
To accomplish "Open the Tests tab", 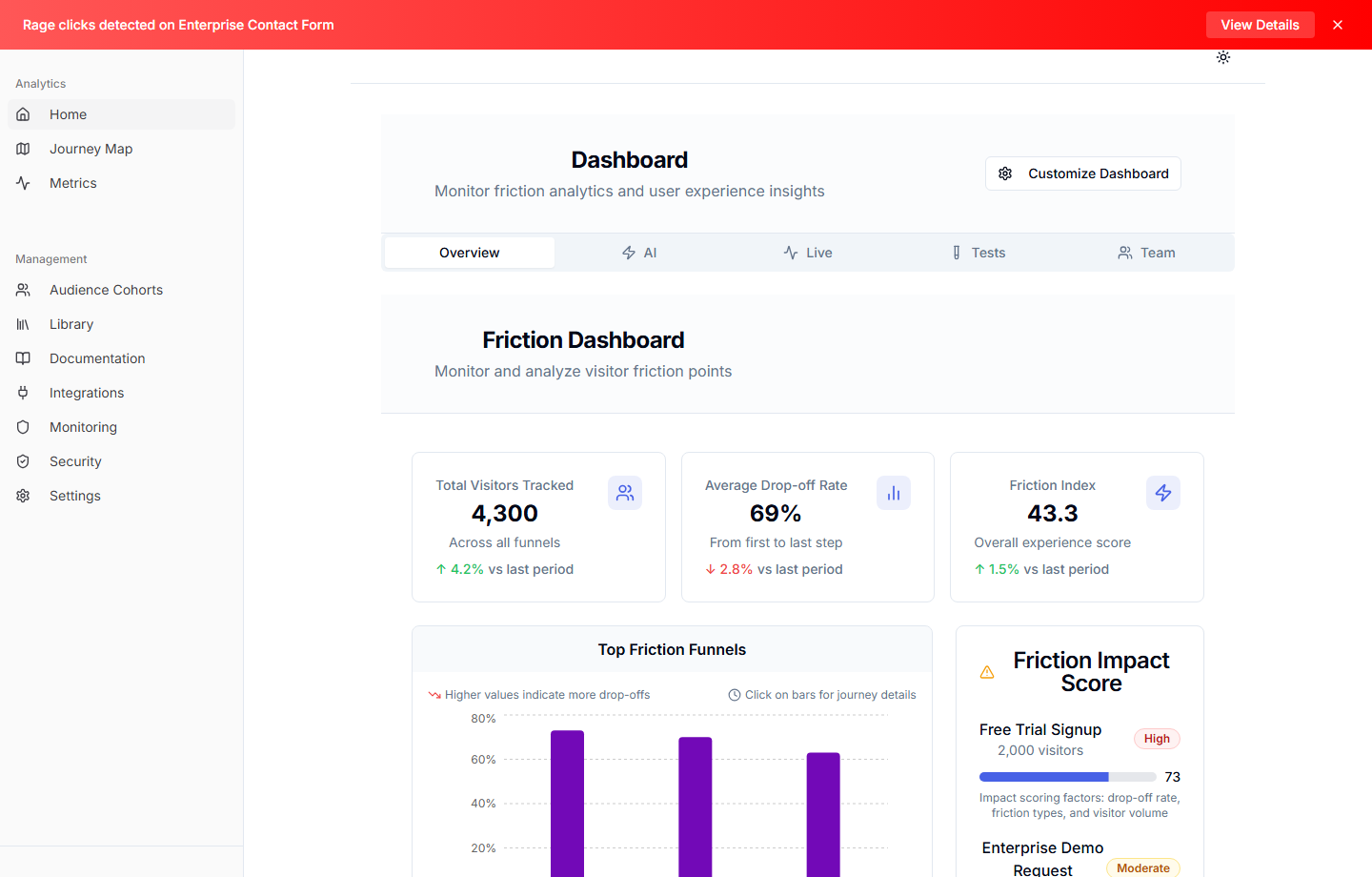I will pyautogui.click(x=978, y=253).
